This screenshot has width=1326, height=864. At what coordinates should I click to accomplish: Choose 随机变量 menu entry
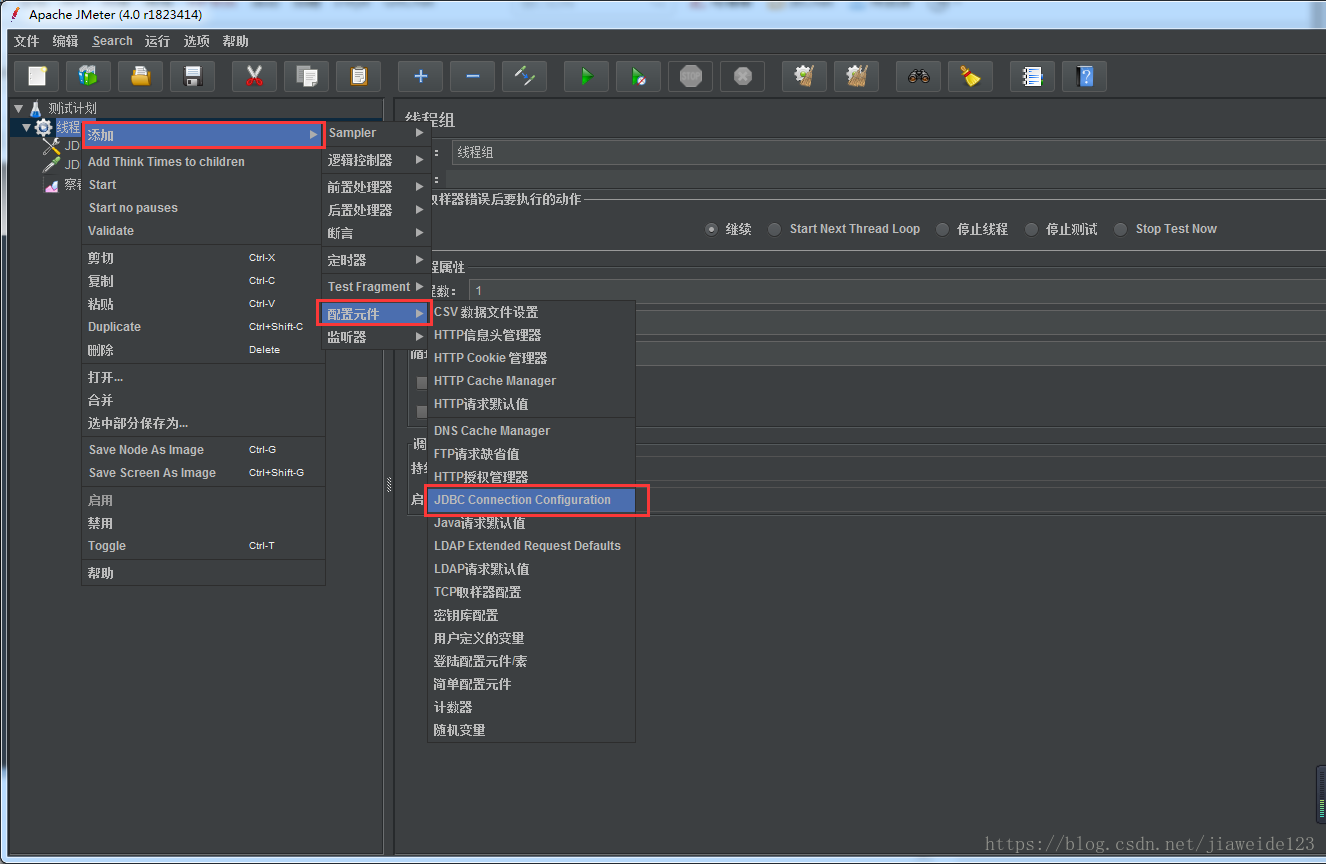click(x=532, y=730)
